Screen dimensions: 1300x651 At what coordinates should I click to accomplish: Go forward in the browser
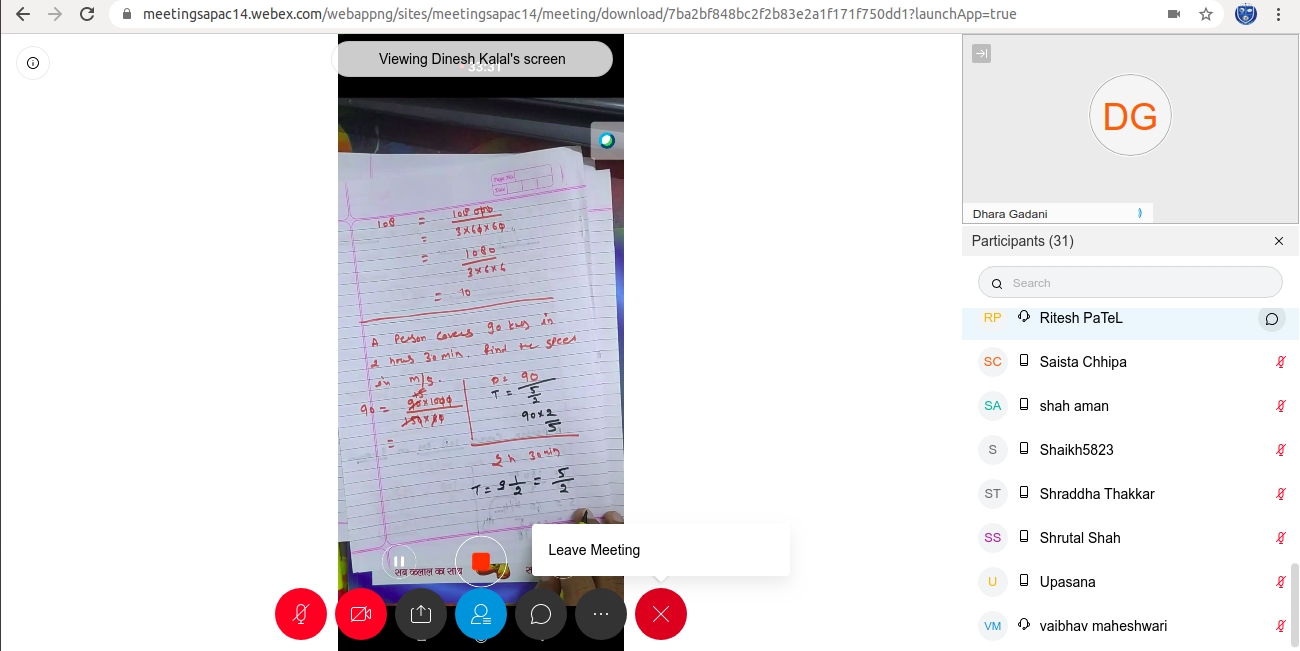(x=55, y=15)
